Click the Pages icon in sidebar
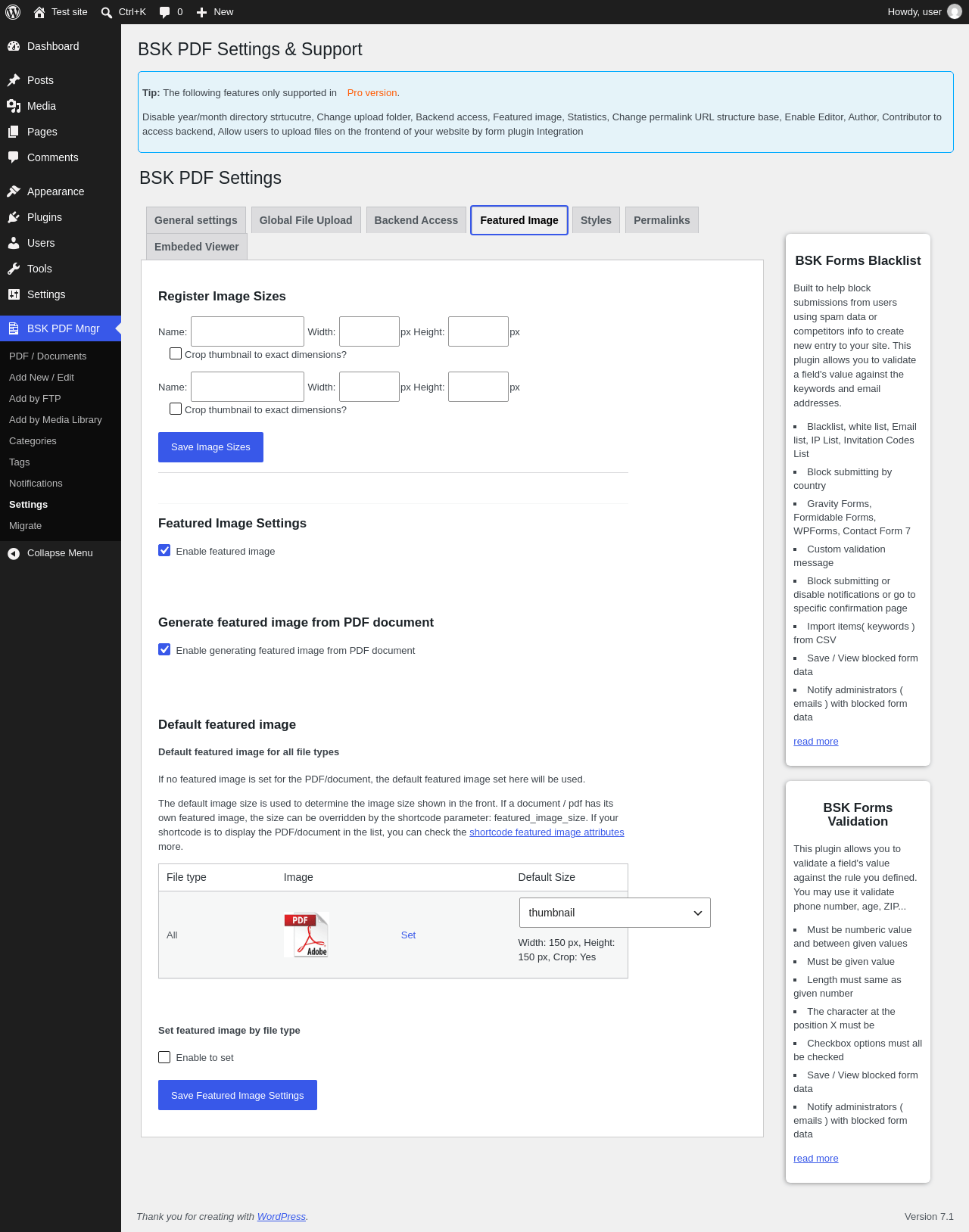Screen dimensions: 969x1232 (x=14, y=132)
